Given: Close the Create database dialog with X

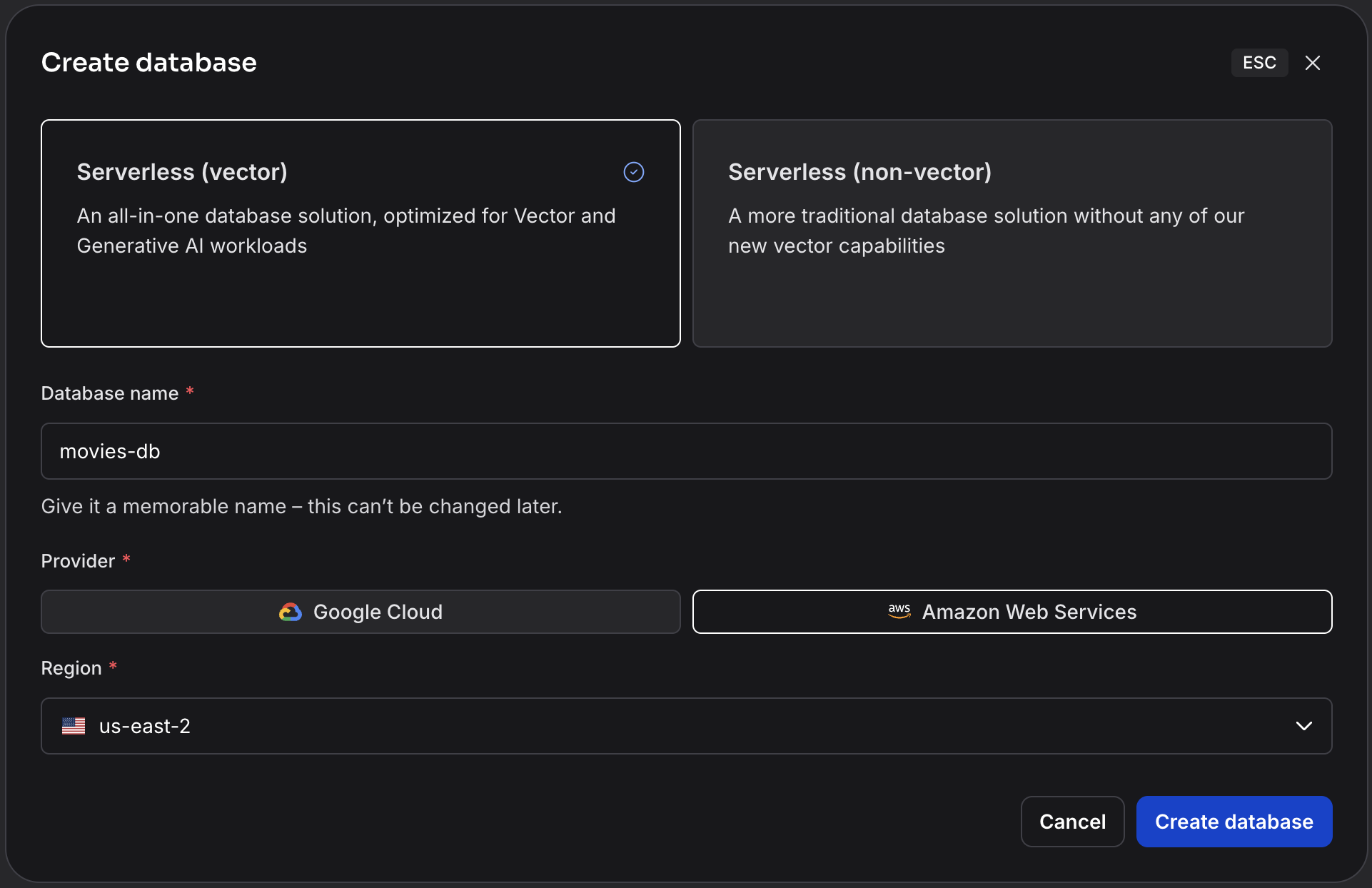Looking at the screenshot, I should pyautogui.click(x=1312, y=63).
